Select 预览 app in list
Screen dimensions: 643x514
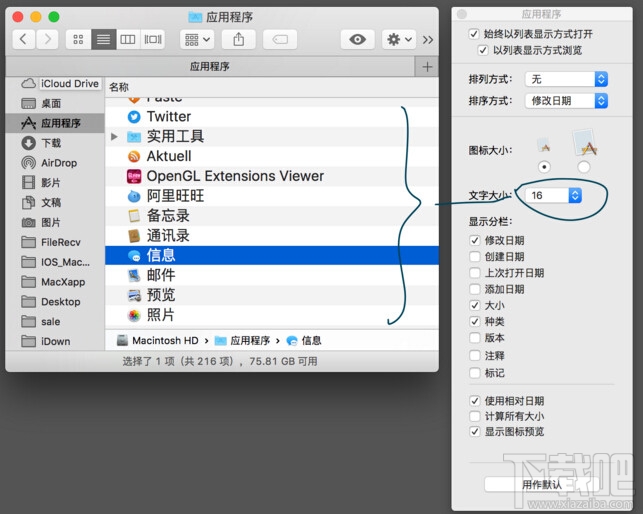tap(272, 295)
